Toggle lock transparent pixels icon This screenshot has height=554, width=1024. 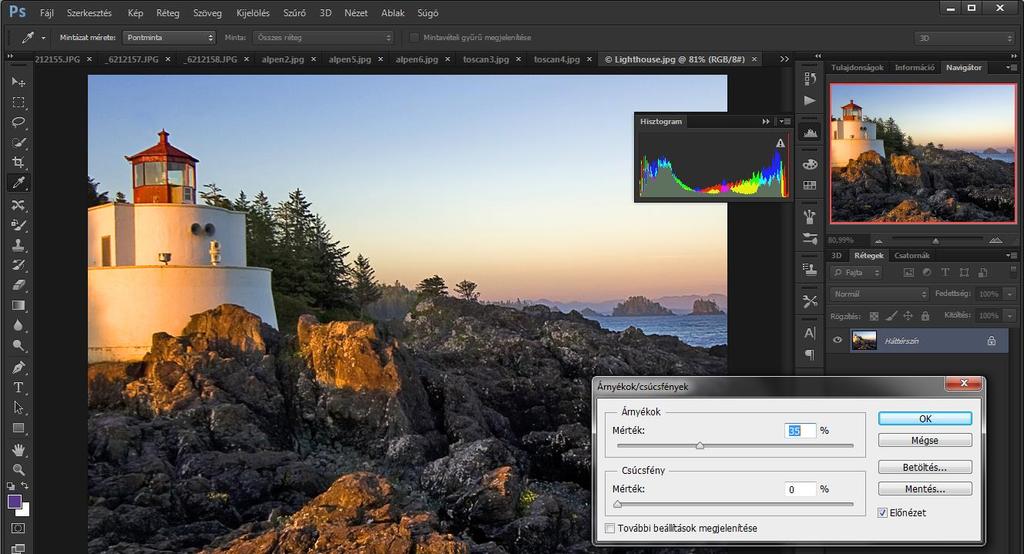[x=874, y=316]
